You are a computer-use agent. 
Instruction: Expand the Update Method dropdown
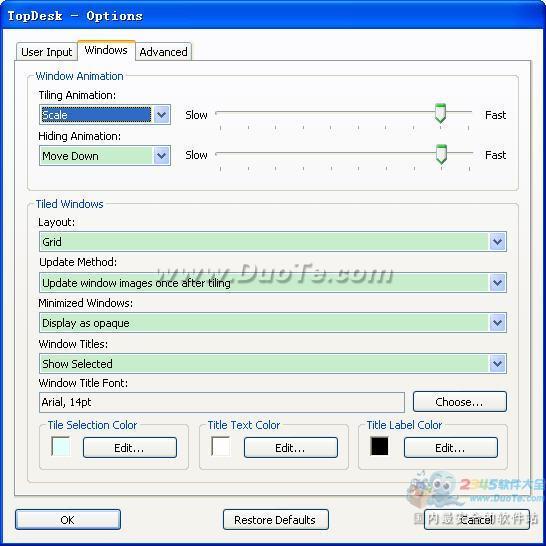273,282
